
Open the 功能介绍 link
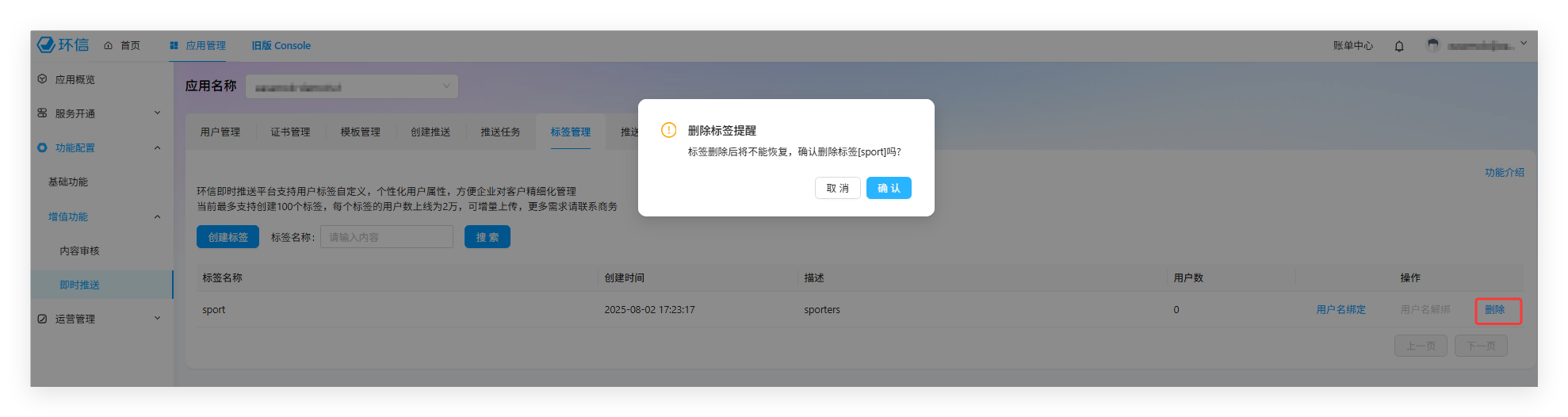(x=1504, y=172)
